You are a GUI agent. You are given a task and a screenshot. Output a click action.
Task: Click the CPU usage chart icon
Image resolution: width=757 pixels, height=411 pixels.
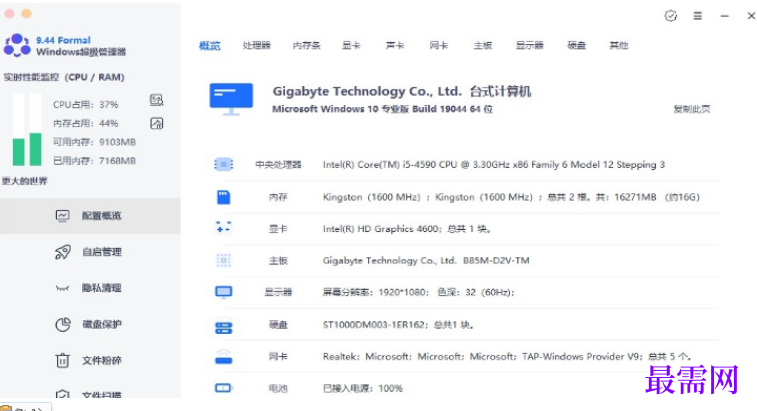click(156, 100)
